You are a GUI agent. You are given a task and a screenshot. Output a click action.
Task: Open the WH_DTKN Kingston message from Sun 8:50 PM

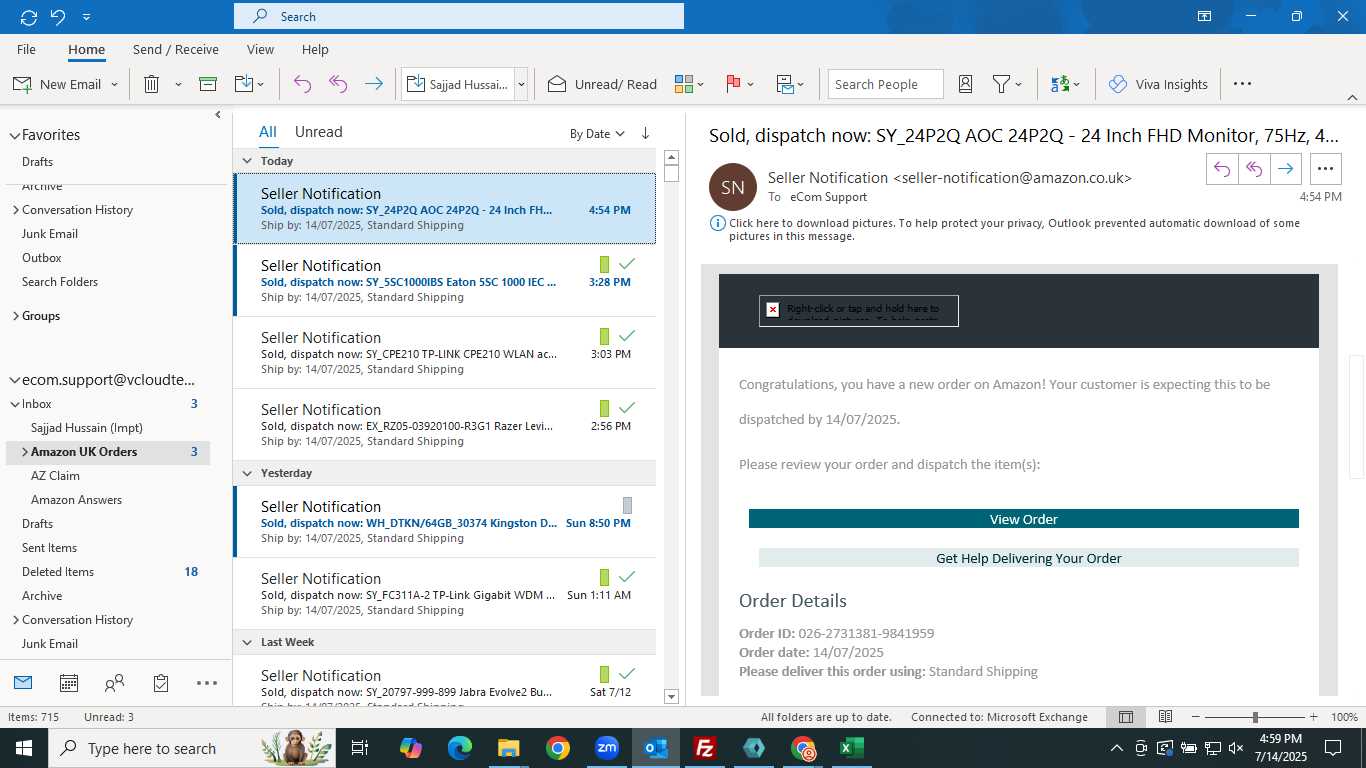click(x=445, y=522)
